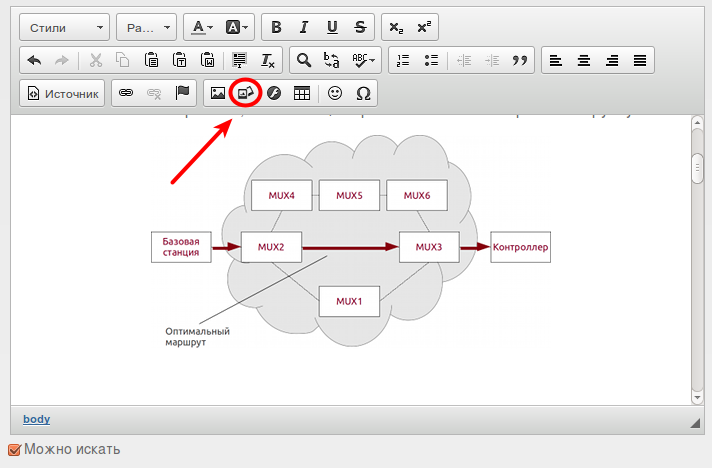Select the body element path link
This screenshot has height=468, width=712.
pyautogui.click(x=36, y=419)
